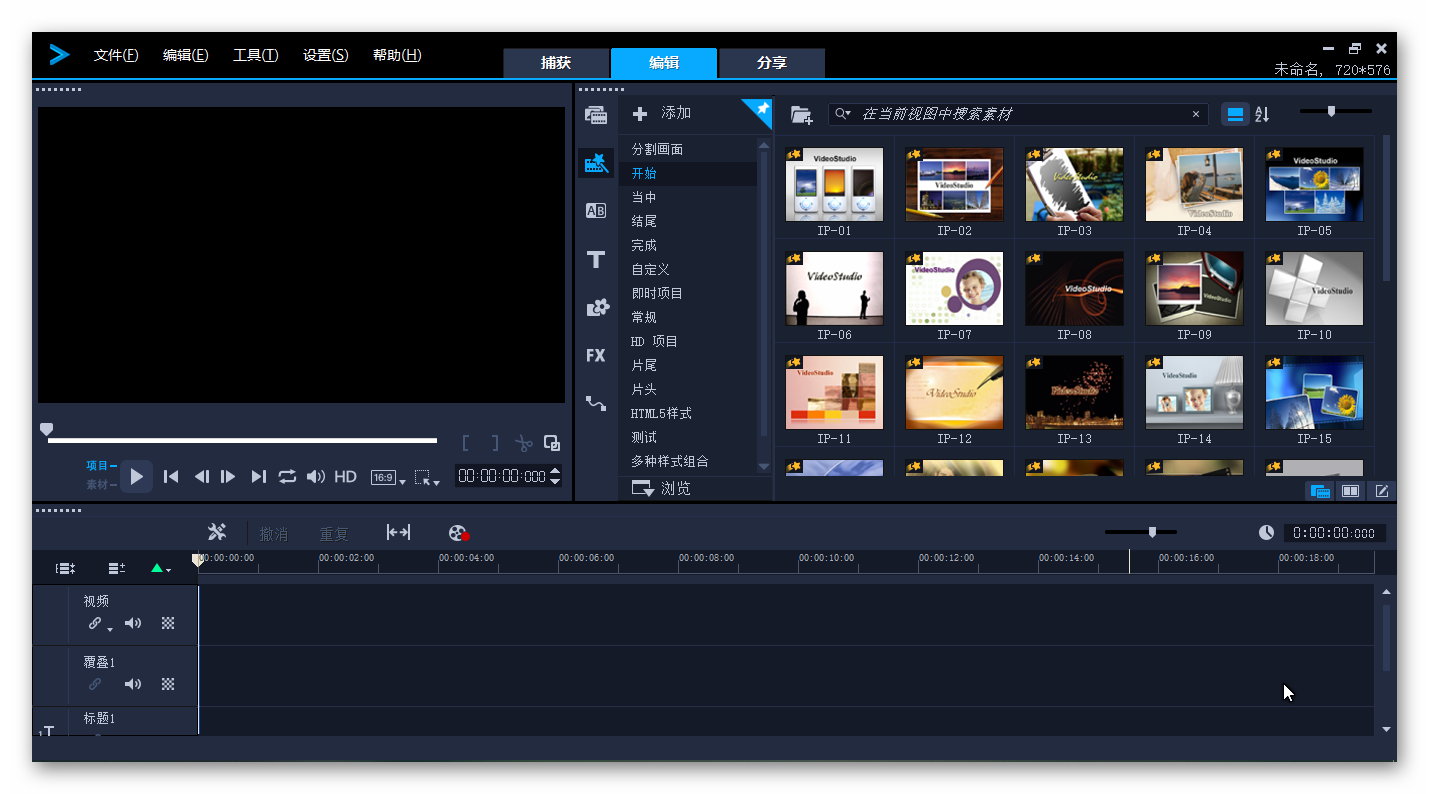
Task: Mute the 覆叠1 track audio
Action: [133, 684]
